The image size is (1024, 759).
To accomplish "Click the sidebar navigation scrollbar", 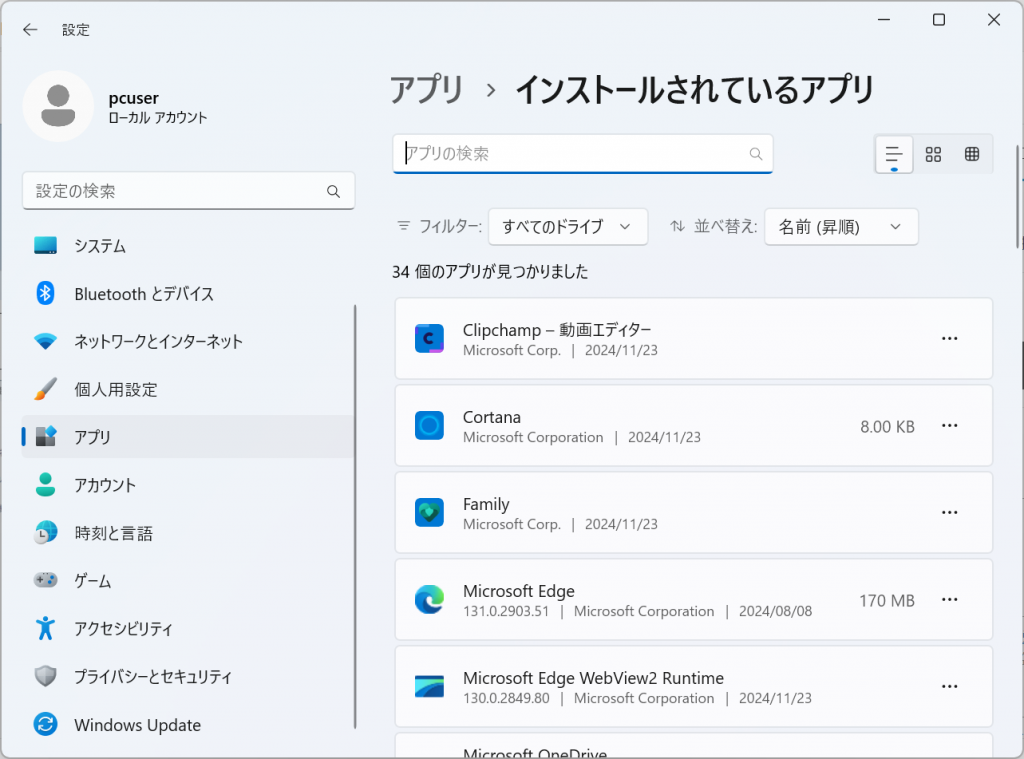I will pyautogui.click(x=355, y=516).
